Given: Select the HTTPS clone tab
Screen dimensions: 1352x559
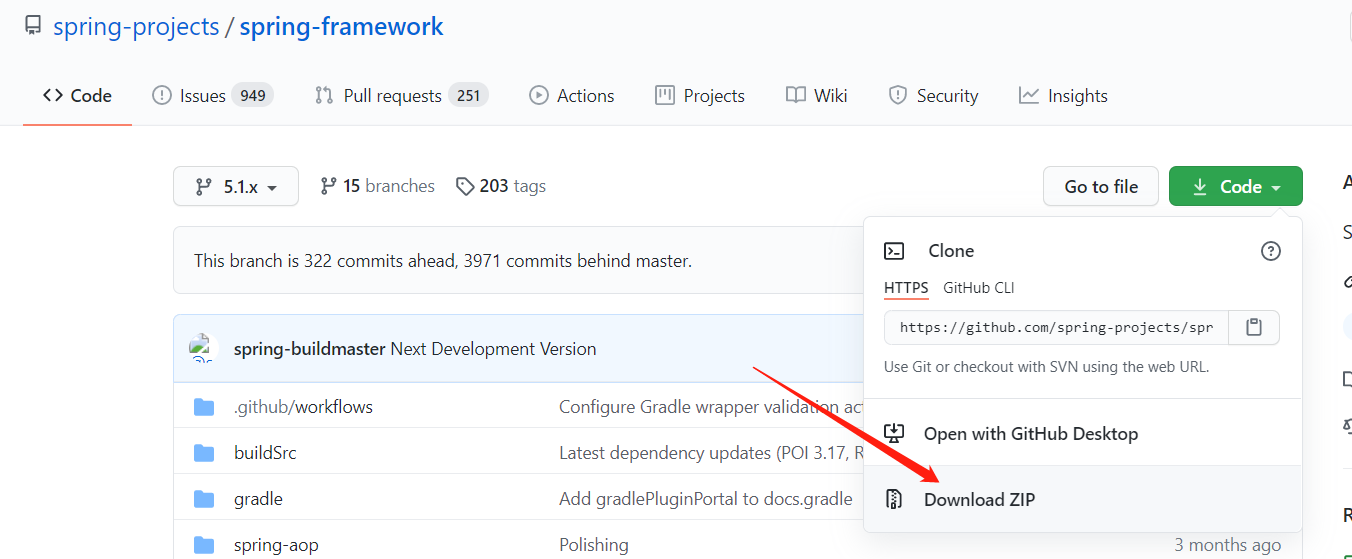Looking at the screenshot, I should click(x=906, y=288).
